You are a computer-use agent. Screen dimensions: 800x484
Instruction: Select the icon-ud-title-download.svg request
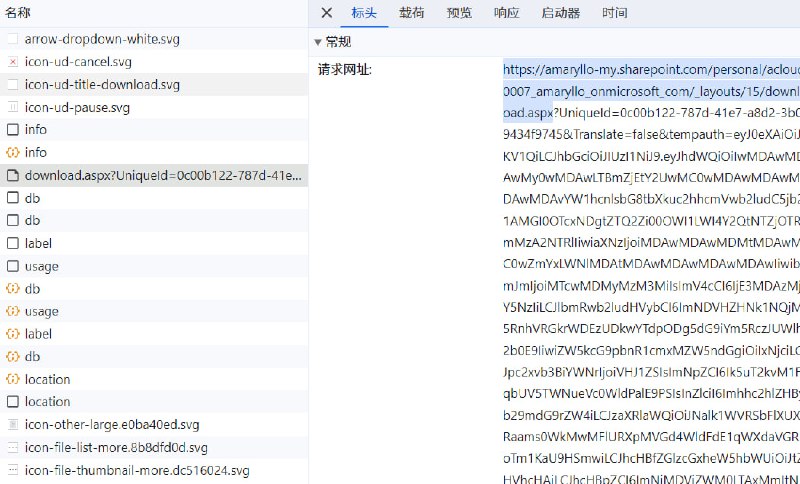pos(91,85)
